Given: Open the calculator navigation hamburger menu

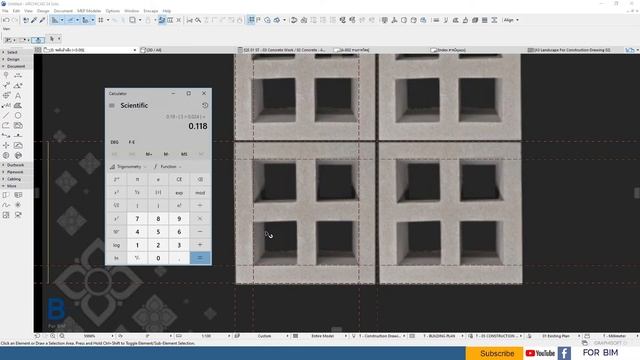Looking at the screenshot, I should point(112,106).
